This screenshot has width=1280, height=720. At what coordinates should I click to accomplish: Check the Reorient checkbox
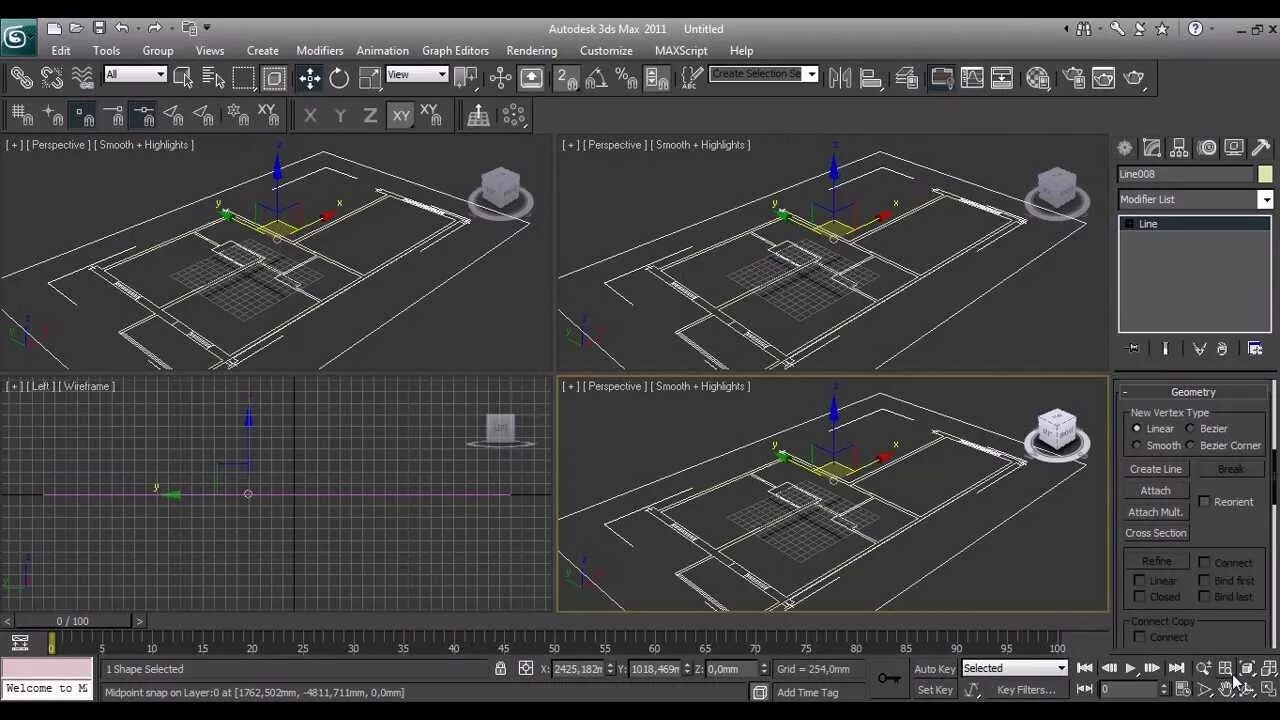1204,501
